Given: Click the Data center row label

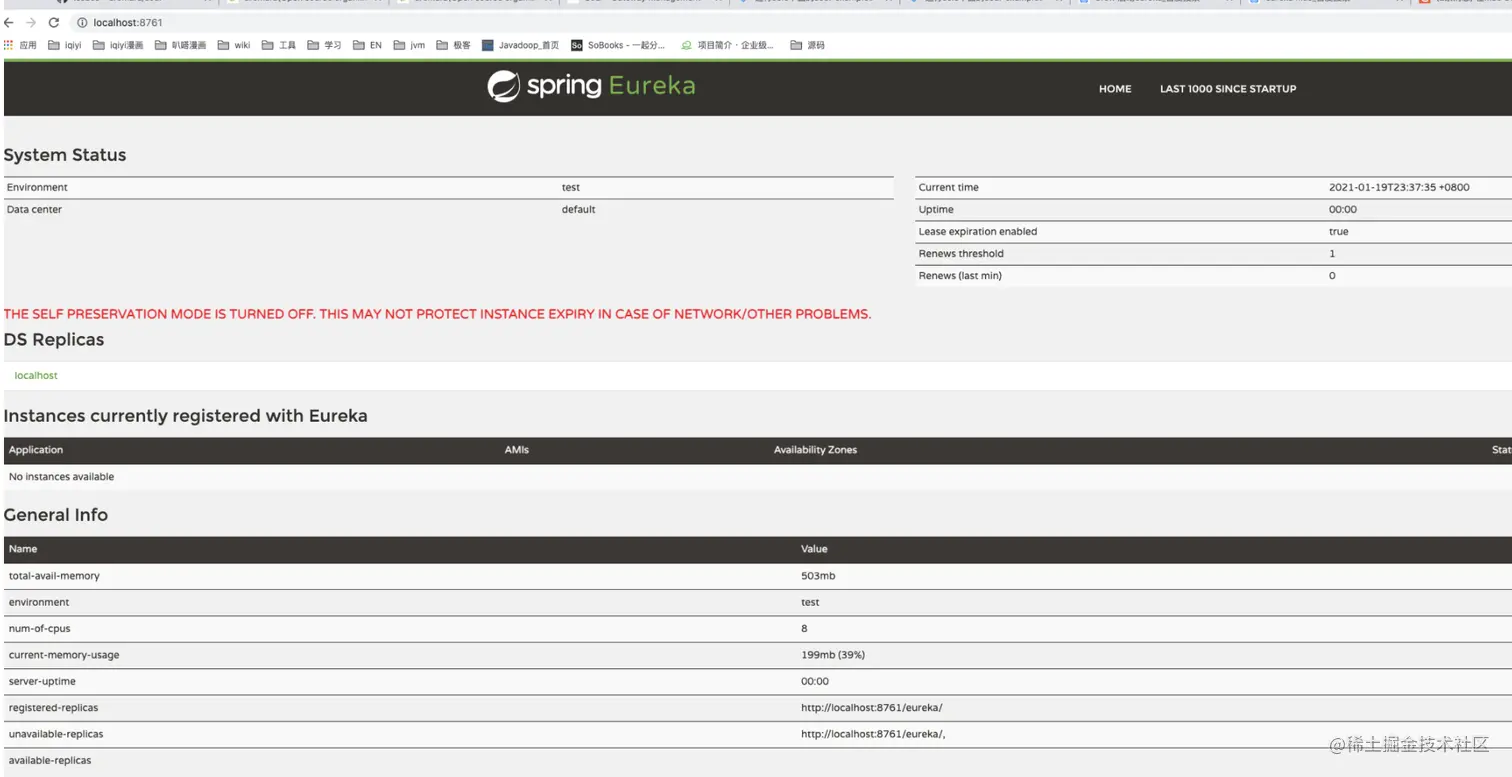Looking at the screenshot, I should 34,210.
